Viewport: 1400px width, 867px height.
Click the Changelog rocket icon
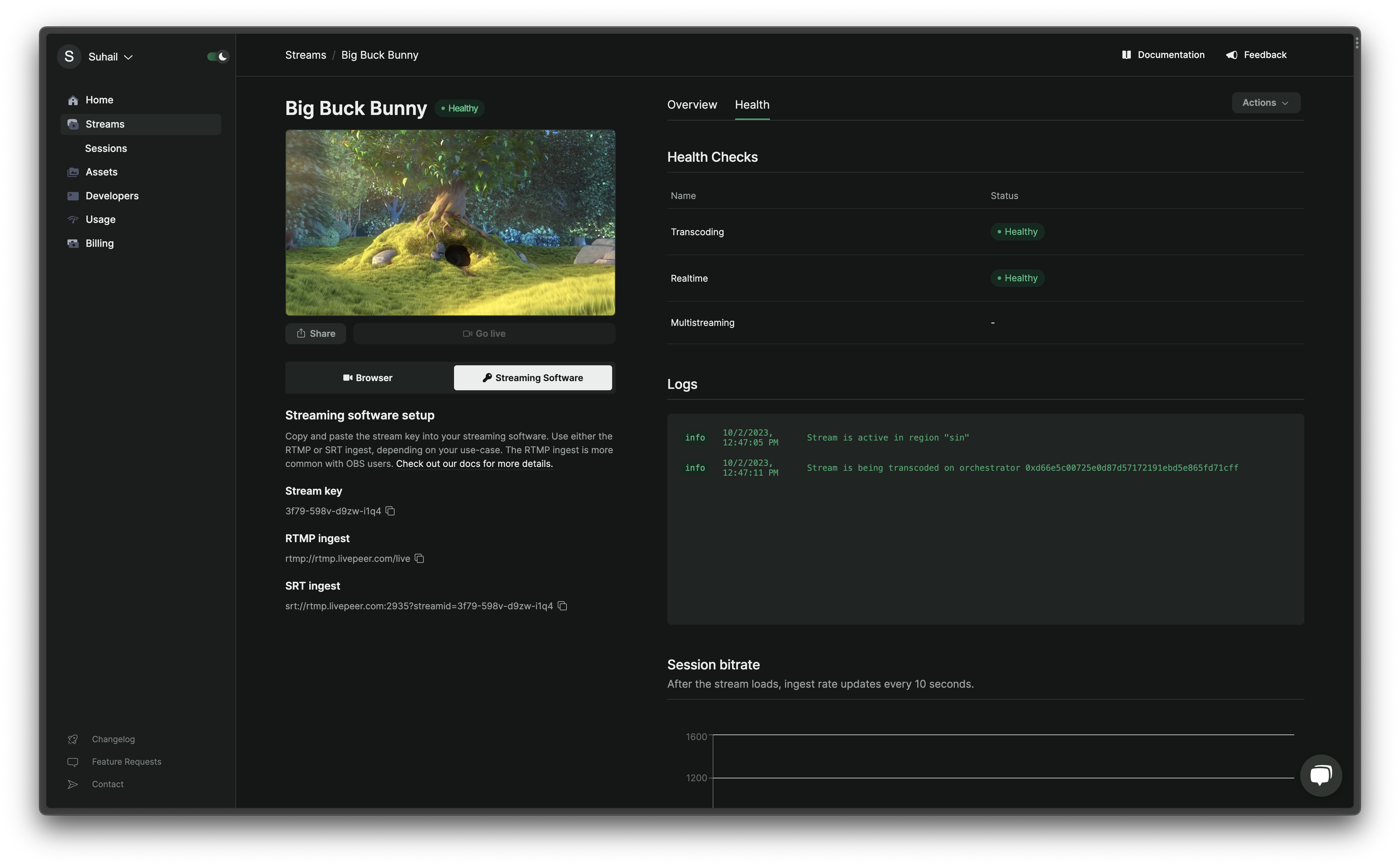73,740
